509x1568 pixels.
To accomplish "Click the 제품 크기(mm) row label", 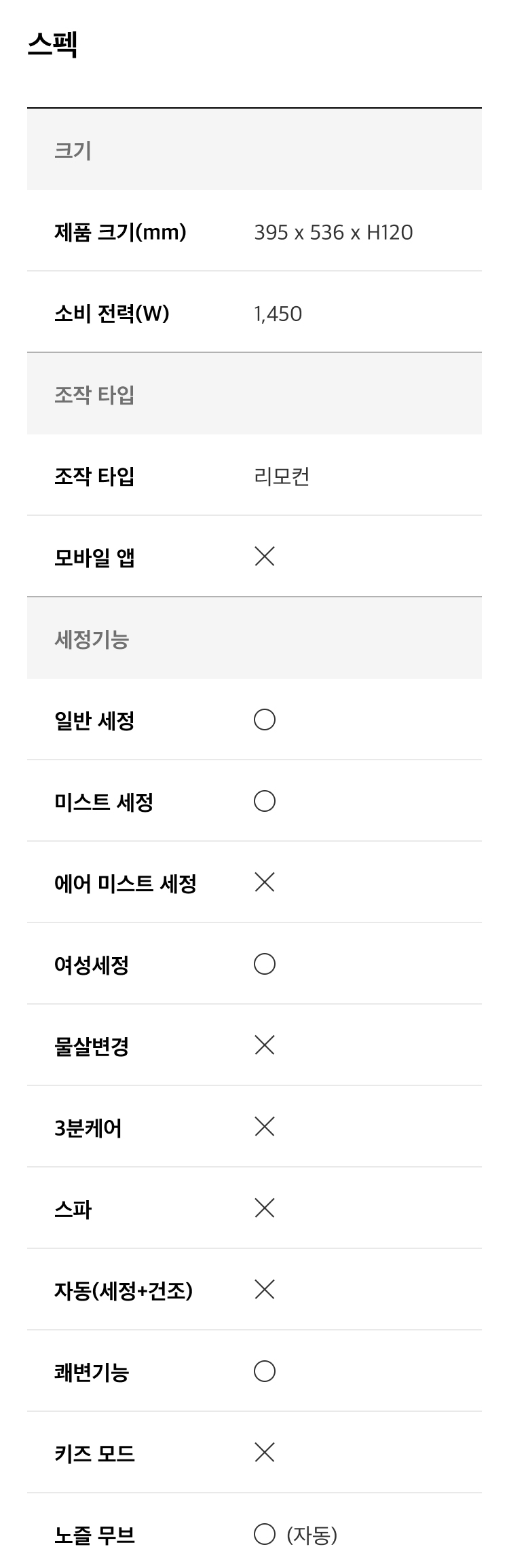I will tap(120, 232).
